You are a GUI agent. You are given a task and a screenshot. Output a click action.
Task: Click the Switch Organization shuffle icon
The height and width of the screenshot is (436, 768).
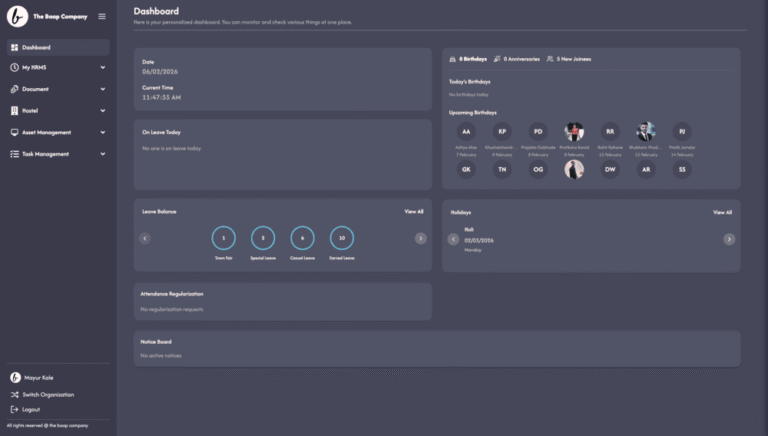point(14,394)
